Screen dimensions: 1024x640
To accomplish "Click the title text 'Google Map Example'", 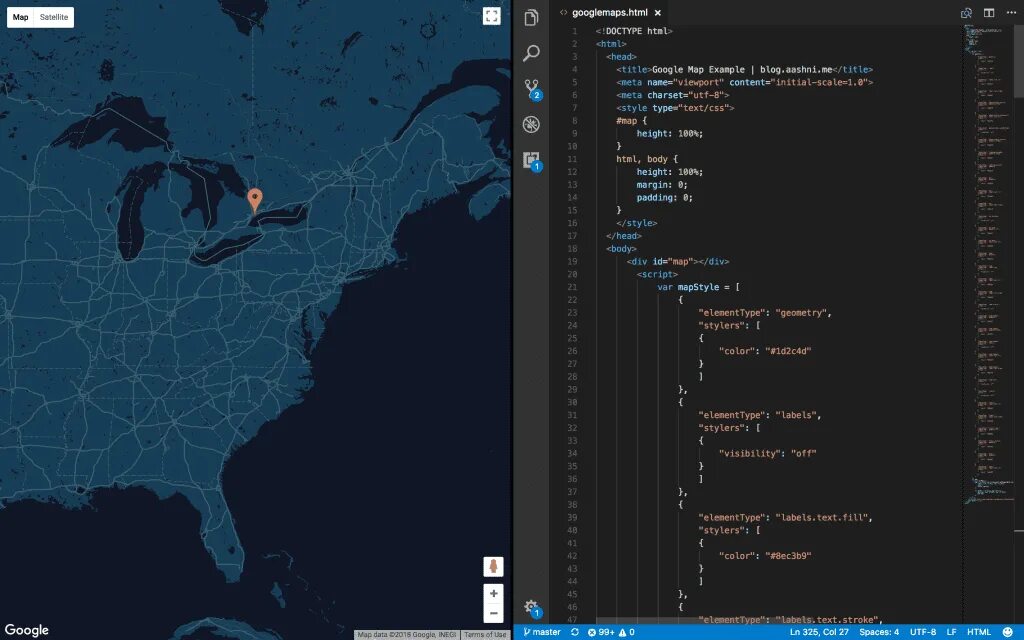I will [x=698, y=69].
